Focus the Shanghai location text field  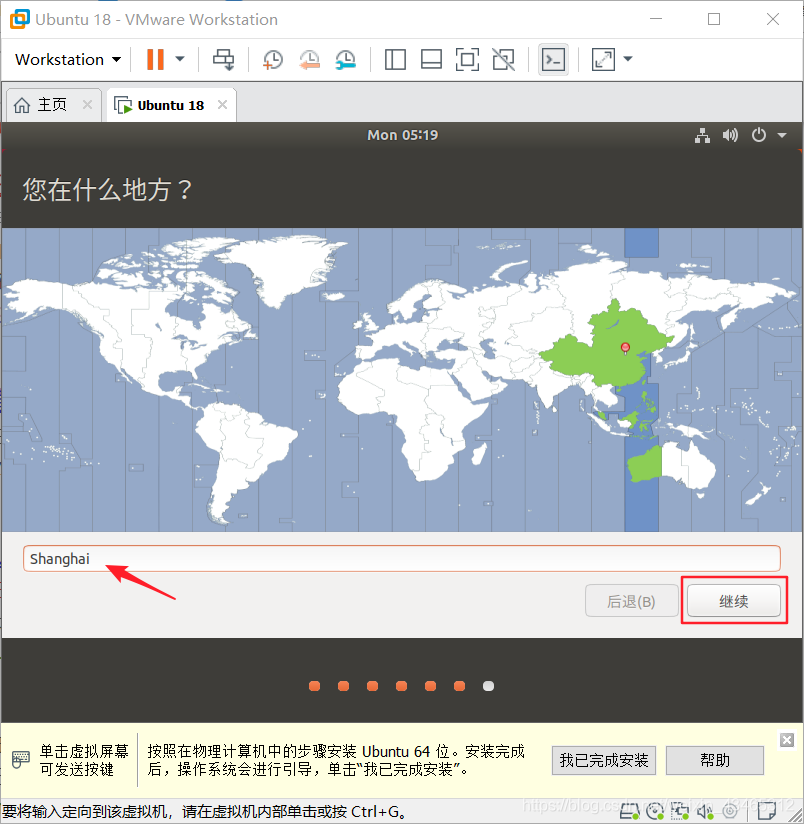[401, 558]
